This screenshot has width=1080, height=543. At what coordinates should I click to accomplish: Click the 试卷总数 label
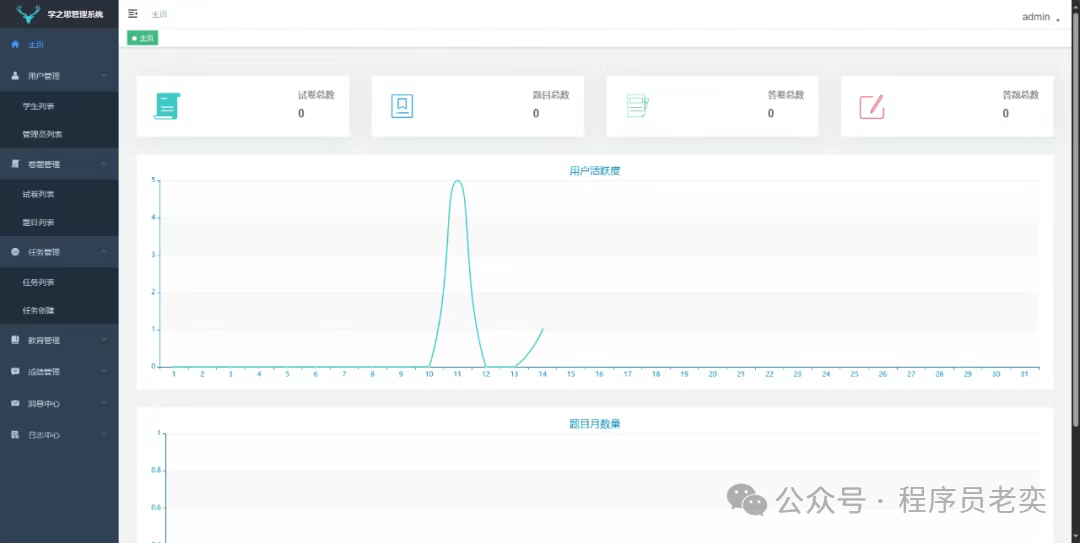click(x=316, y=95)
